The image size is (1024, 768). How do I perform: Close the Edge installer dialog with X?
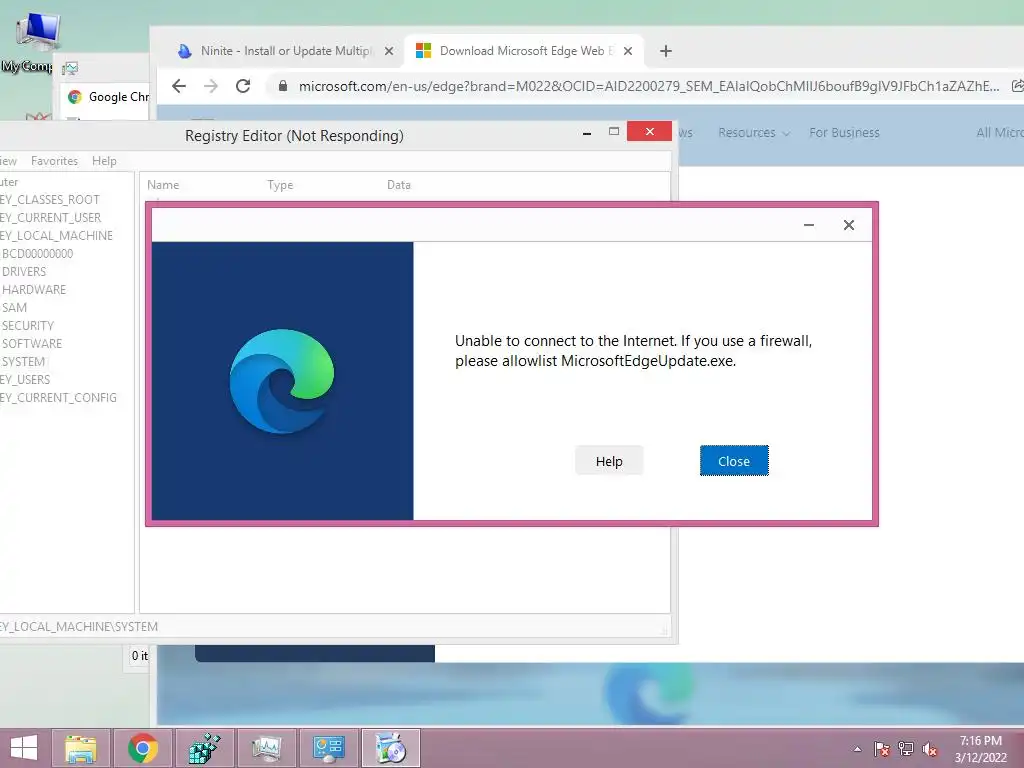coord(848,225)
